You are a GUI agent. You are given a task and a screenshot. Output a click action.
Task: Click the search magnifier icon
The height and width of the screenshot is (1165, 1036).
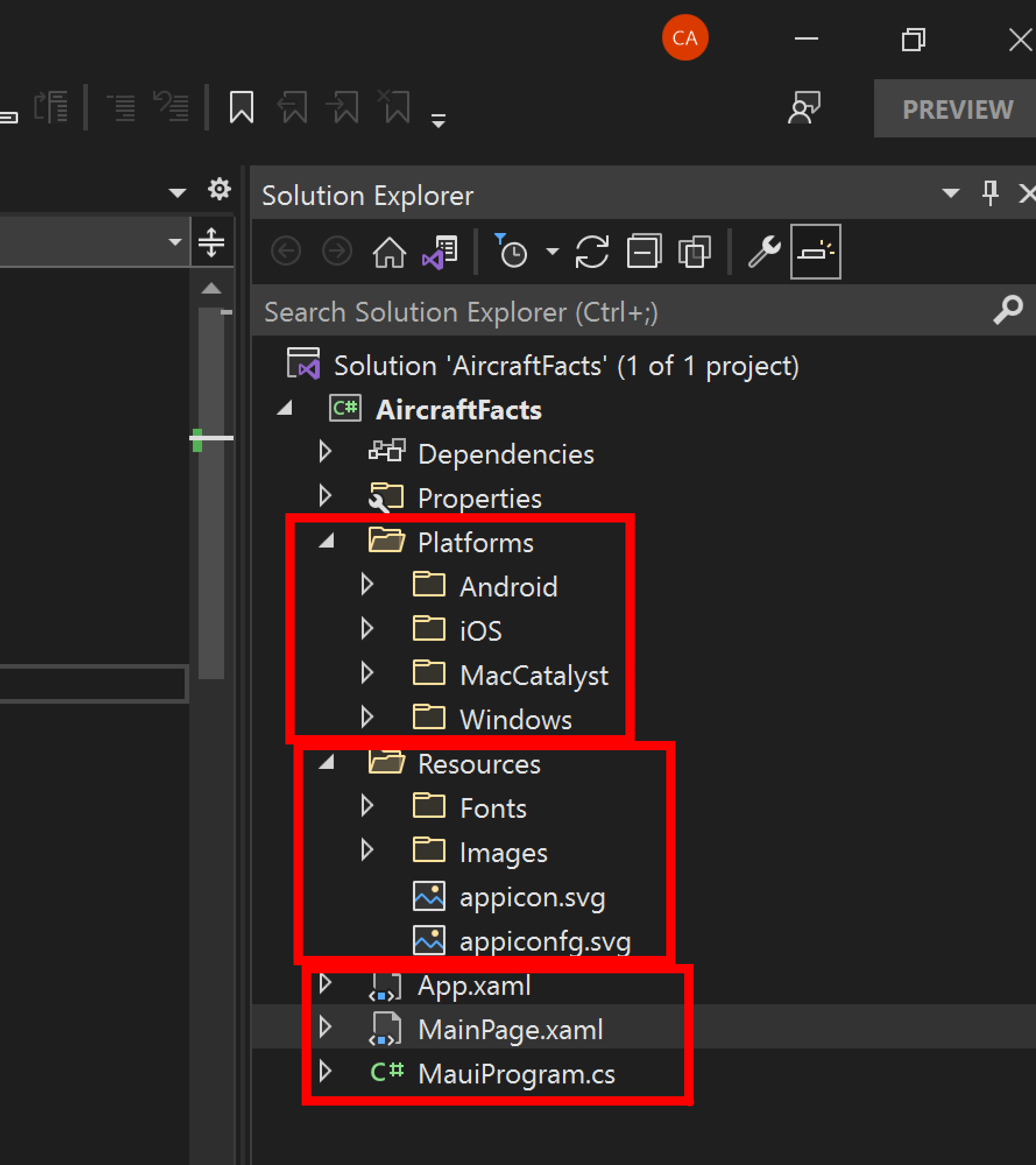1008,310
